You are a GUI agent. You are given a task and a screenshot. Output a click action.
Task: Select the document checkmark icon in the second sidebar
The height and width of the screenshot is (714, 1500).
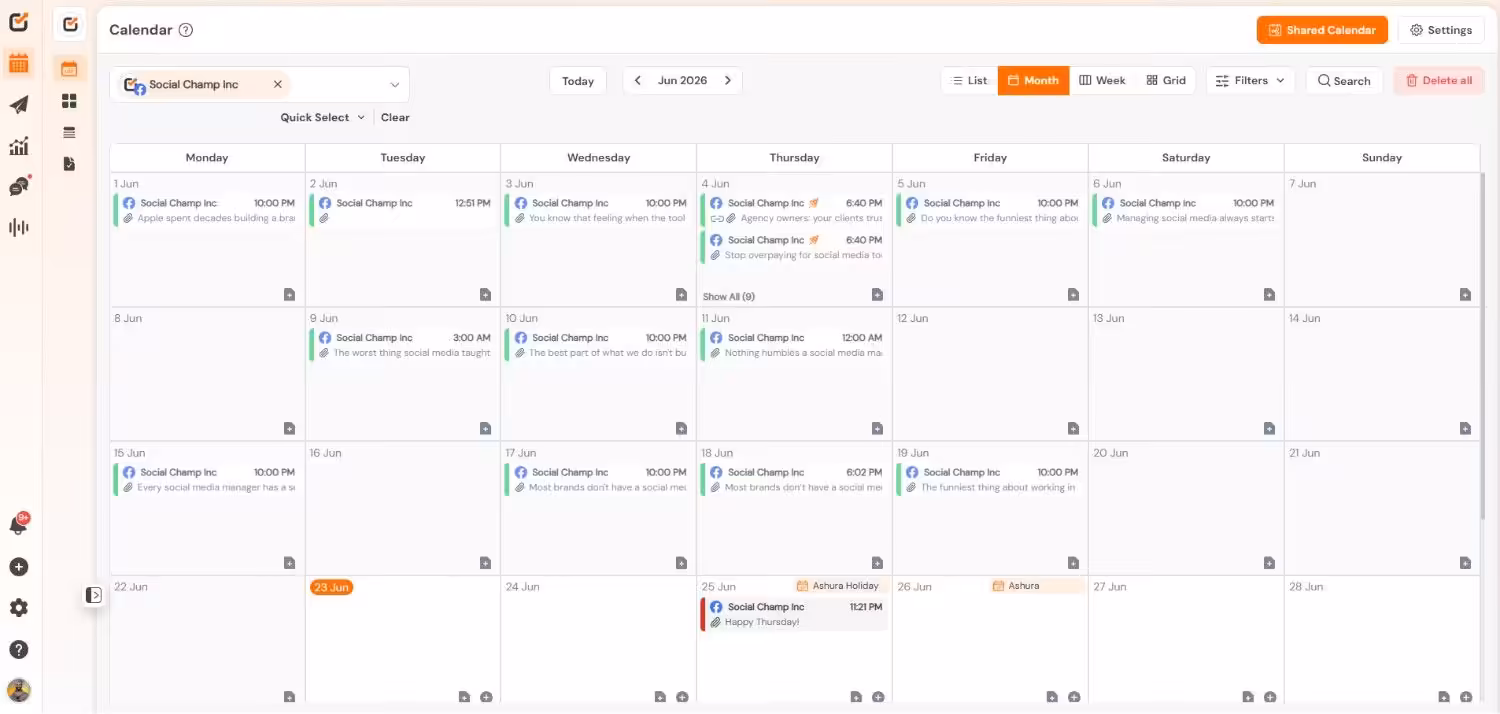coord(69,163)
